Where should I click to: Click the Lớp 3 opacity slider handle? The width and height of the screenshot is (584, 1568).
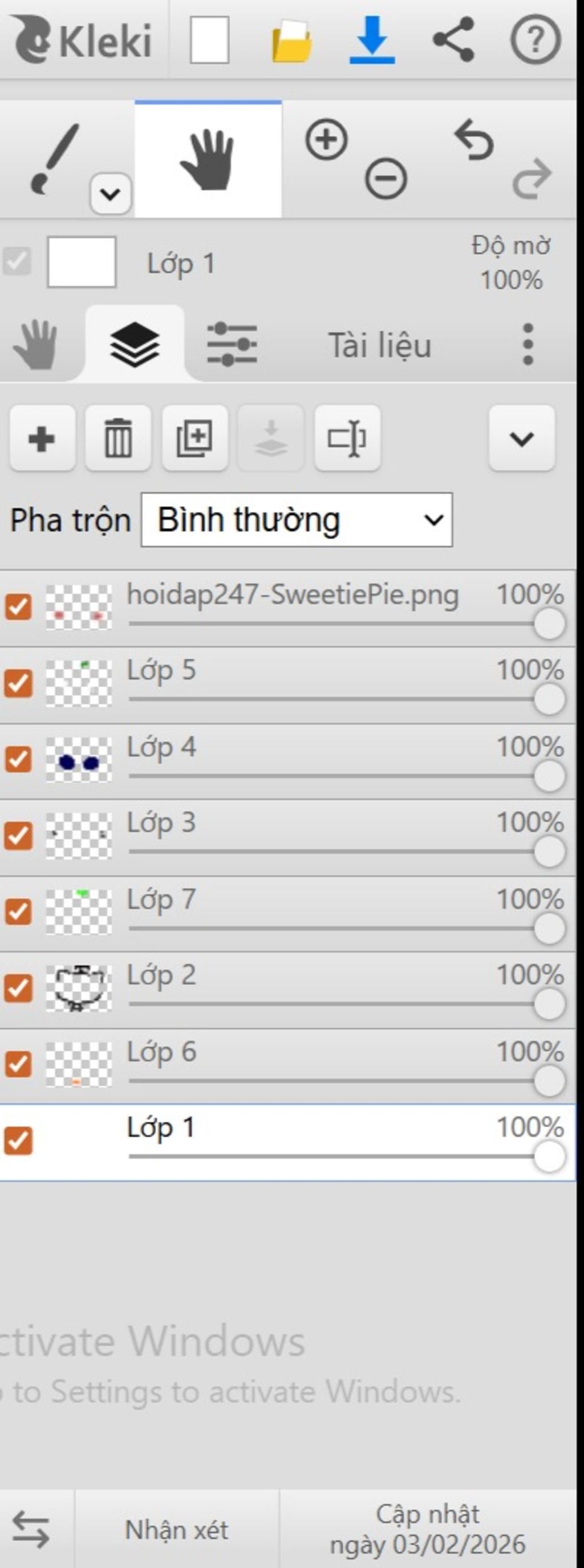549,852
